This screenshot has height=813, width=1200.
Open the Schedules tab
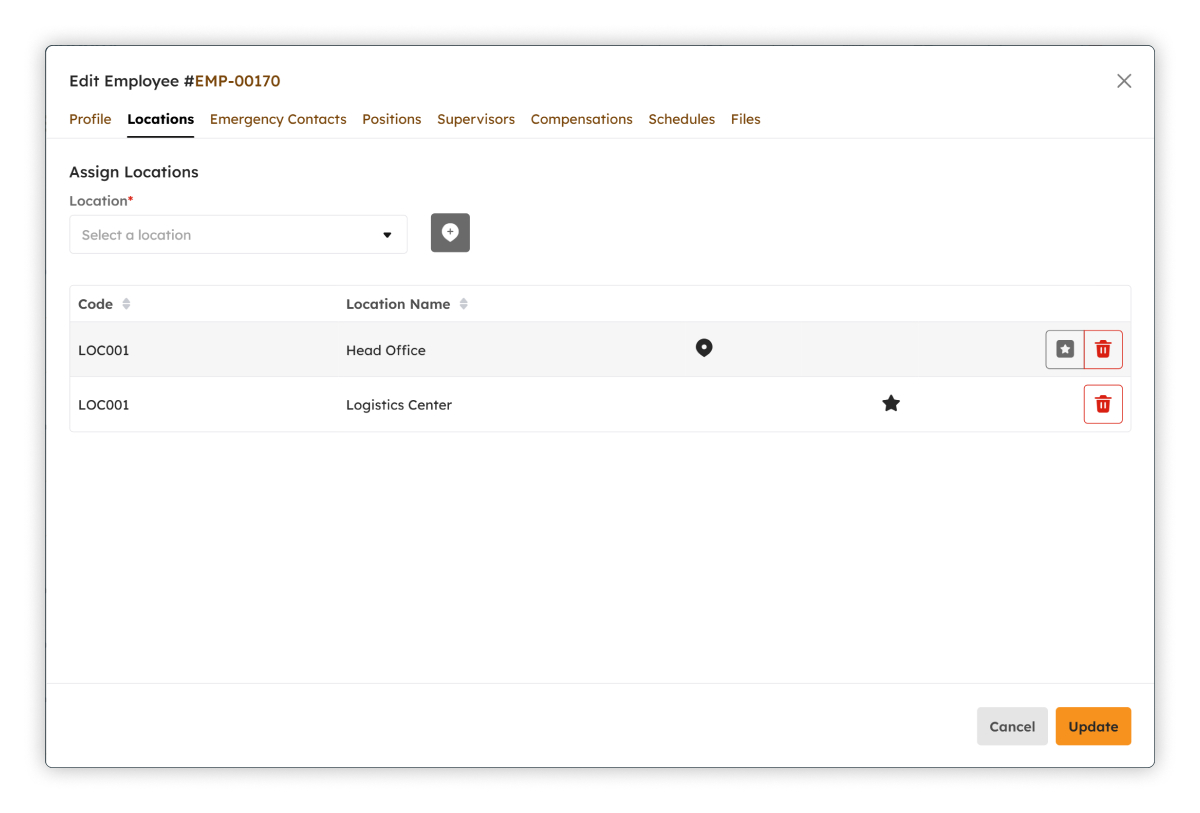[x=682, y=119]
